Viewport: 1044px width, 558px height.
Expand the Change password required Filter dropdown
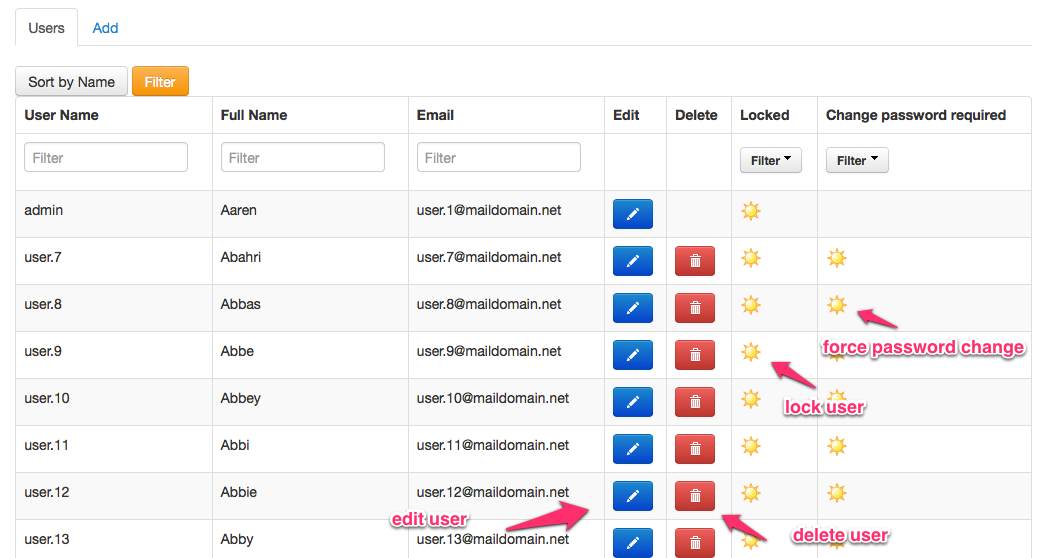(856, 160)
